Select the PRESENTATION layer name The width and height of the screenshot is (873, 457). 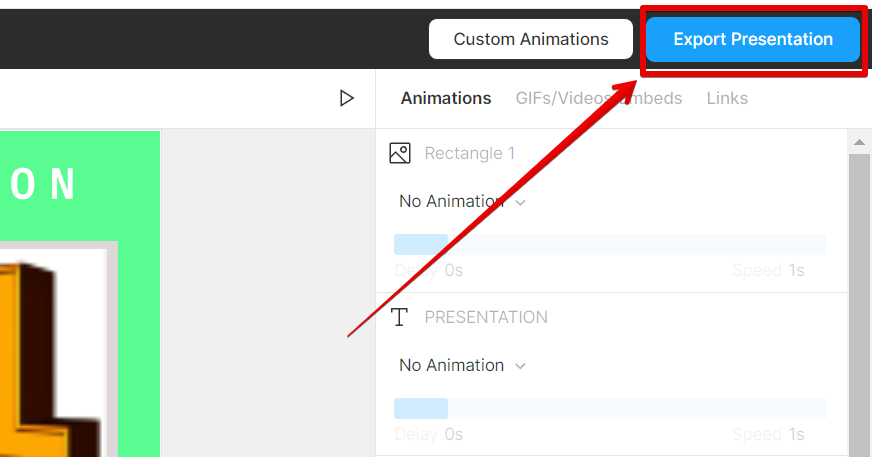click(486, 317)
